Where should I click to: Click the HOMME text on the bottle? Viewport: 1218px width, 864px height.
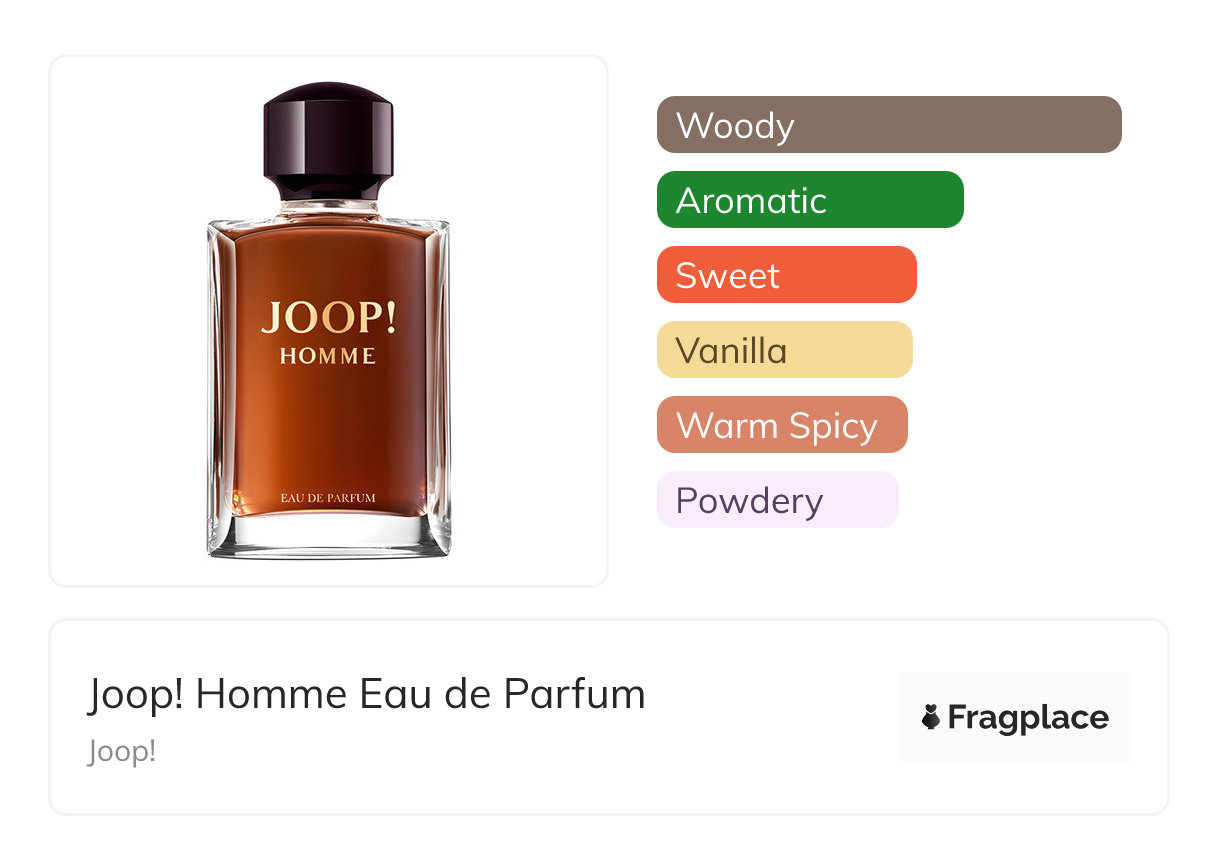click(x=328, y=356)
